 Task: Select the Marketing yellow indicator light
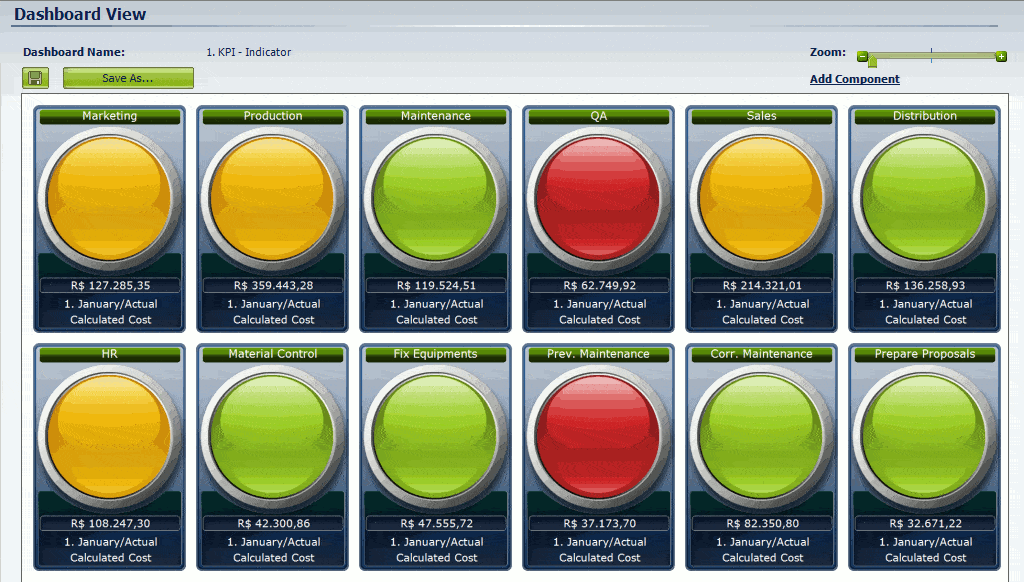point(110,199)
